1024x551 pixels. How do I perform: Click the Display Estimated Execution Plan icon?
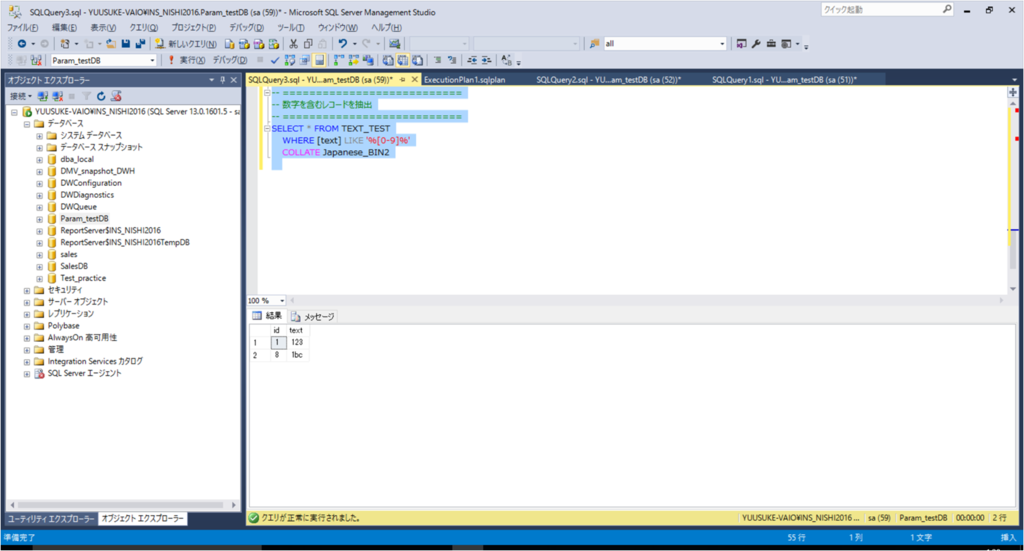(x=290, y=60)
